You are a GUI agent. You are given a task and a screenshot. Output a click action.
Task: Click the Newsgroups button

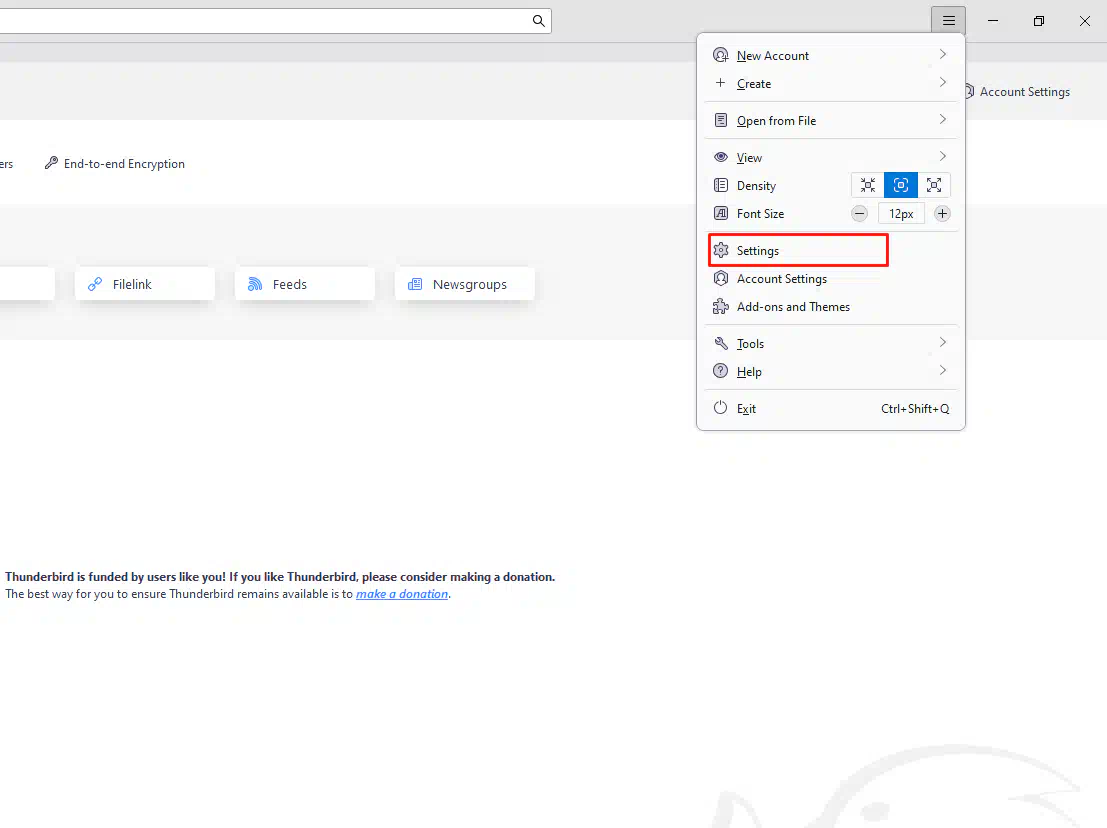tap(465, 284)
